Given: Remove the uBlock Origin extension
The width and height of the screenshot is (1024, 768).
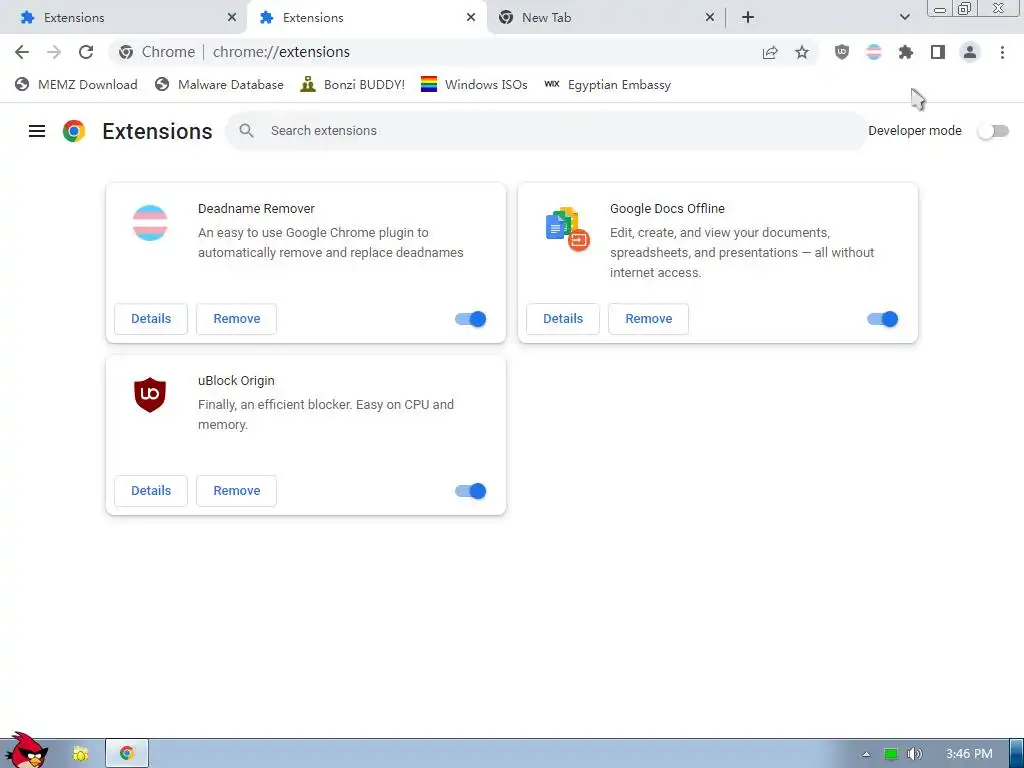Looking at the screenshot, I should pos(236,491).
